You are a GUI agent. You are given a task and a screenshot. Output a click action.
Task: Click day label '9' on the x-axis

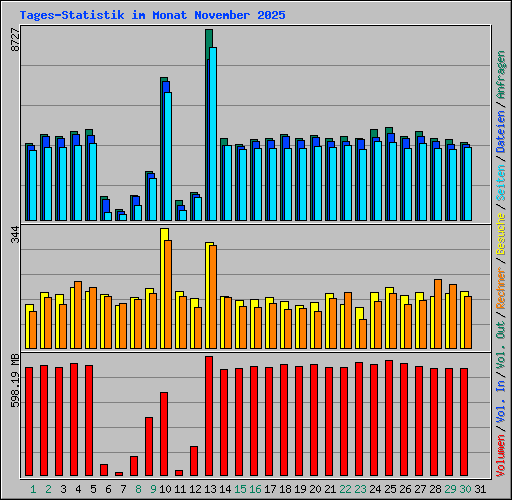click(153, 489)
